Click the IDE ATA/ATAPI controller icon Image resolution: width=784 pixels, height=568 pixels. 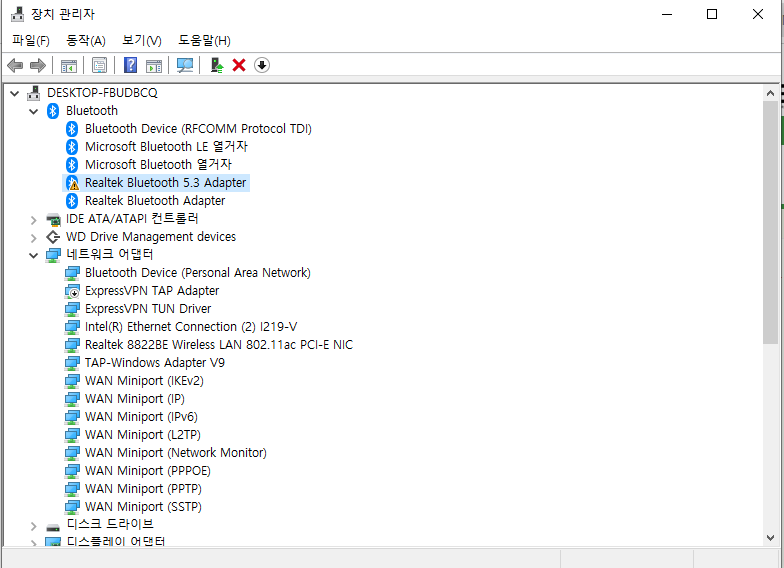pyautogui.click(x=53, y=219)
